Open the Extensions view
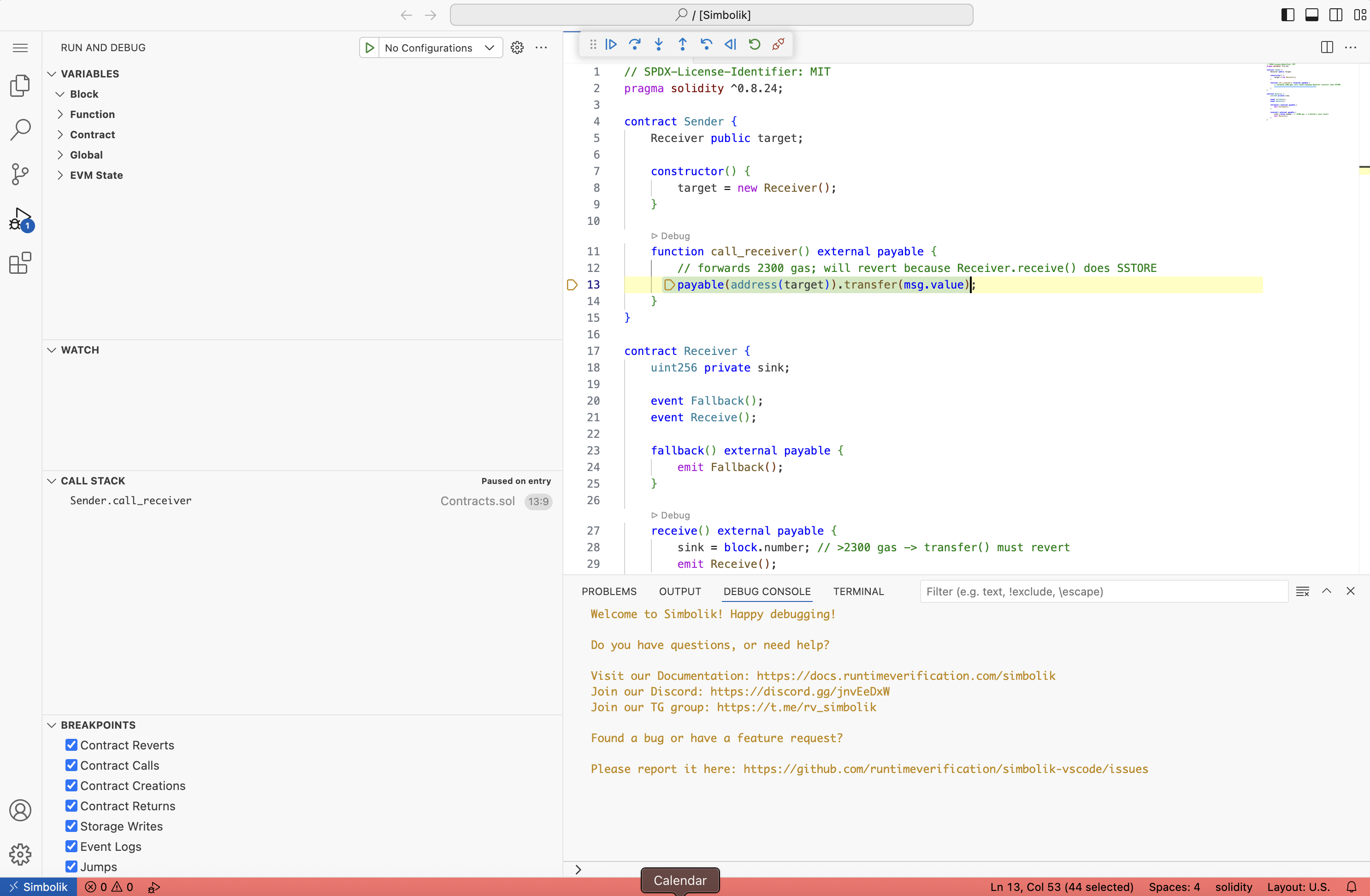 pos(20,263)
